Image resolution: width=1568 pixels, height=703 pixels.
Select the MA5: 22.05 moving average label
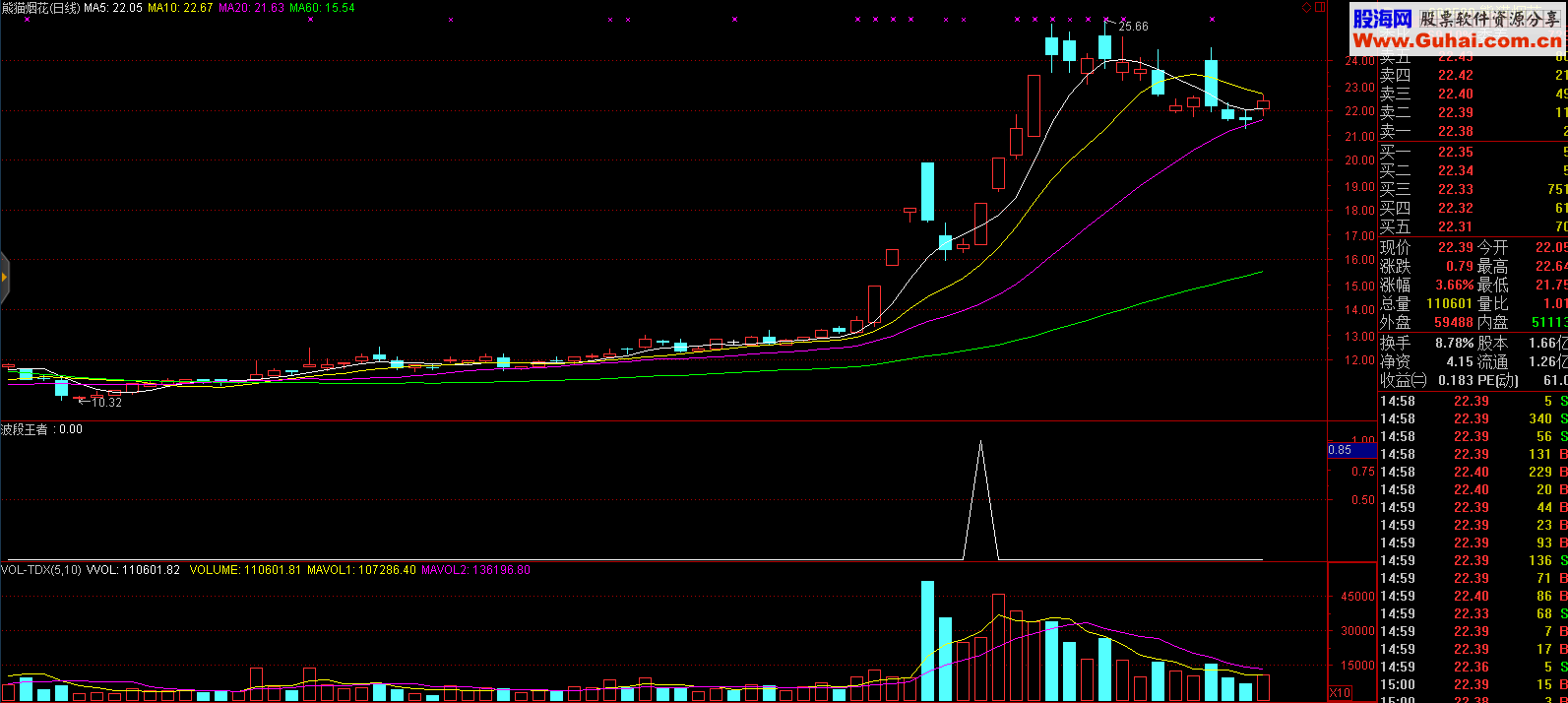coord(113,8)
